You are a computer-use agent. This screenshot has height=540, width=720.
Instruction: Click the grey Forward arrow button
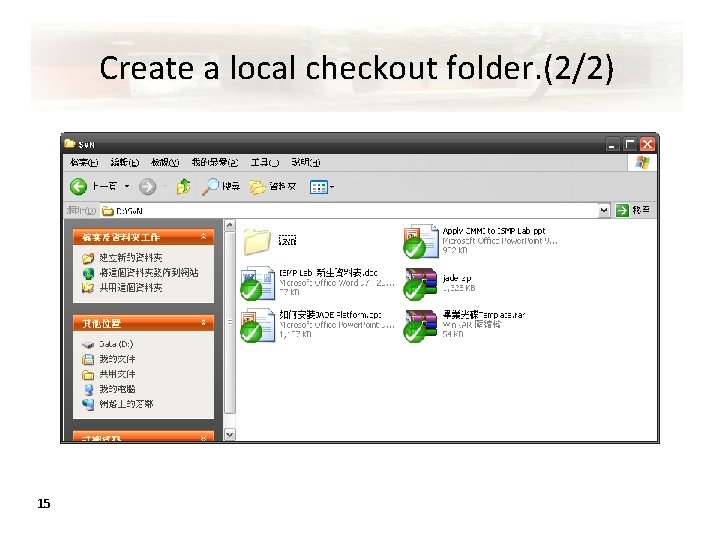tap(147, 186)
